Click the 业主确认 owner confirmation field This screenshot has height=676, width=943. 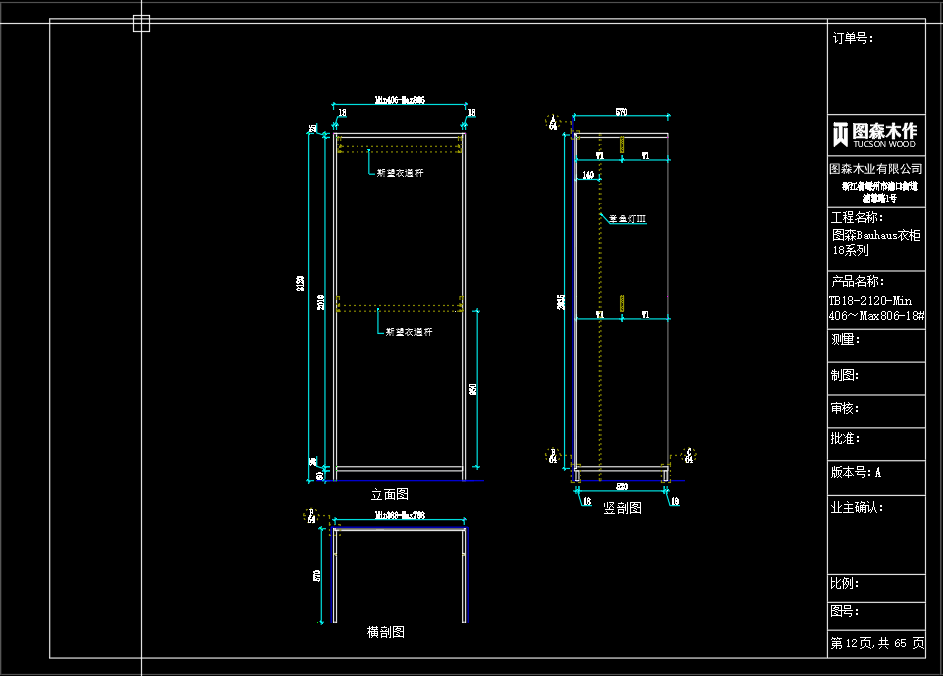click(x=857, y=507)
